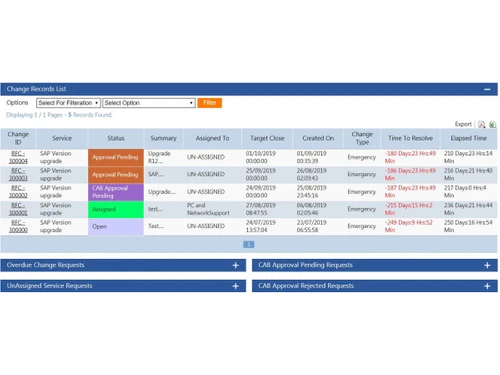
Task: Sort by Change ID column header
Action: [18, 138]
